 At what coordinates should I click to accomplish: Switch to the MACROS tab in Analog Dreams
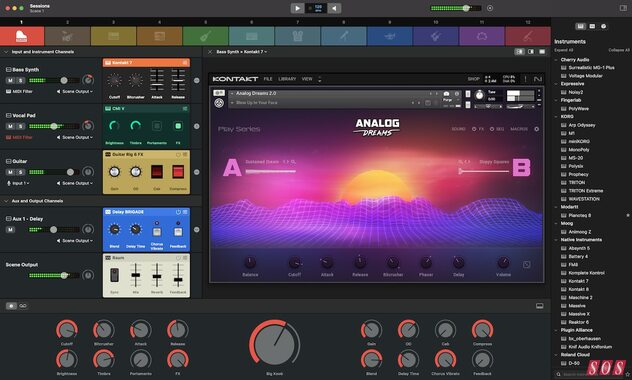click(x=519, y=129)
